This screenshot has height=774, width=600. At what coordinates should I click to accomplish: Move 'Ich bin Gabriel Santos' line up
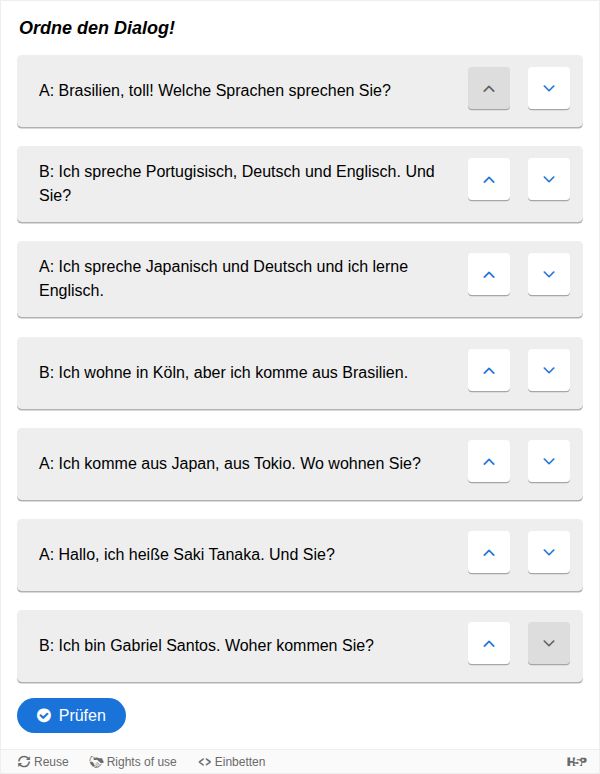click(489, 644)
